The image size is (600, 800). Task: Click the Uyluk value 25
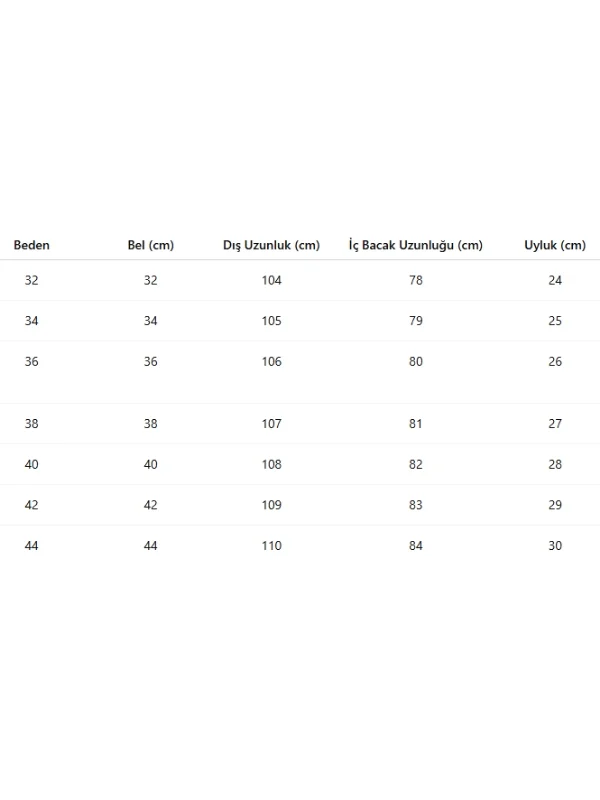coord(555,321)
